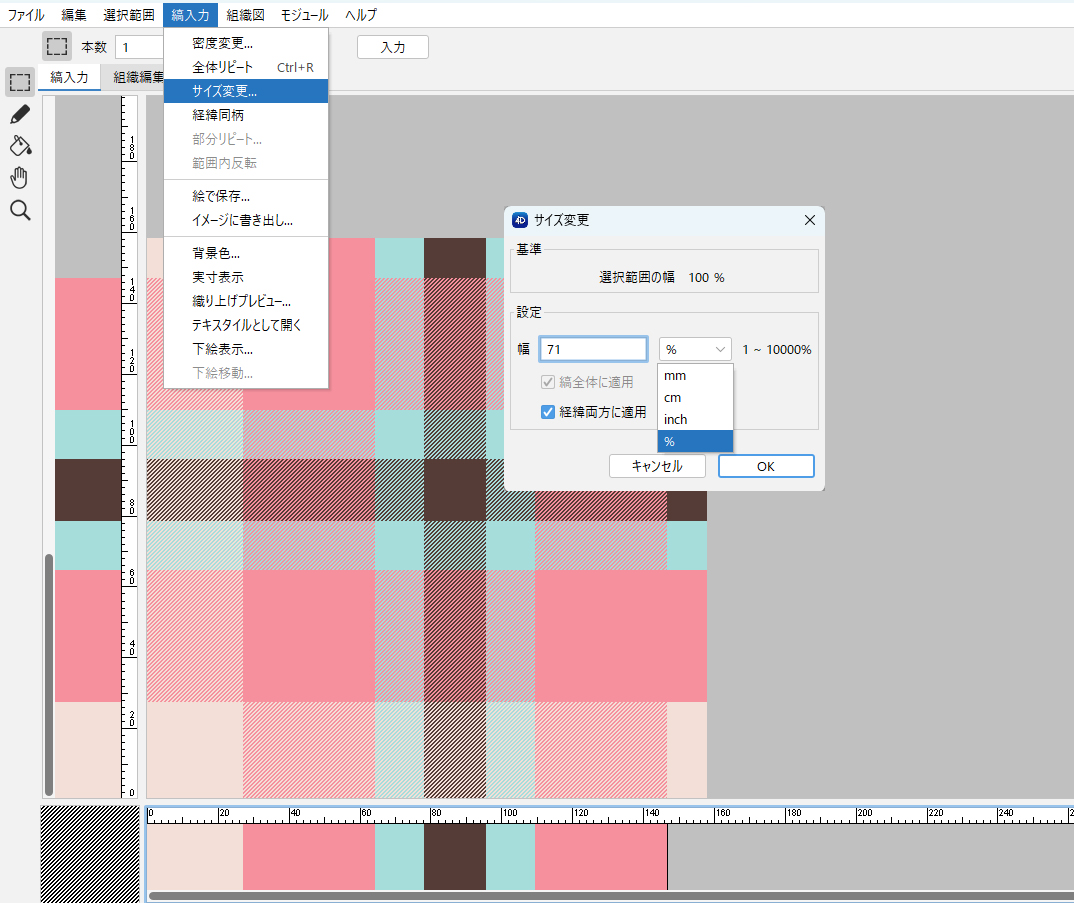Viewport: 1074px width, 903px height.
Task: Close the サイズ変更 dialog
Action: [x=810, y=220]
